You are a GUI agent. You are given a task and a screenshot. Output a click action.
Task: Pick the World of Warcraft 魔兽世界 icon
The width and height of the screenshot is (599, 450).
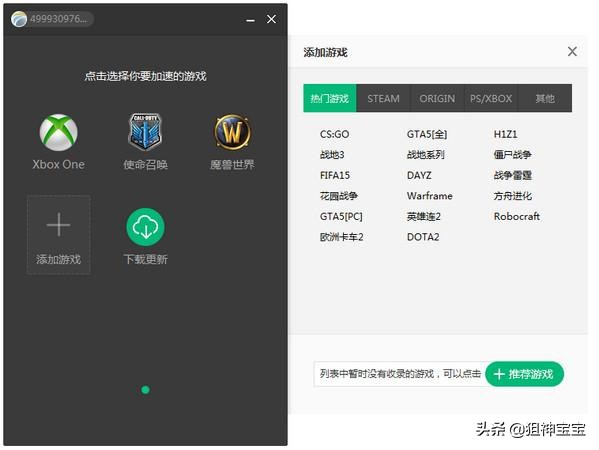tap(232, 132)
